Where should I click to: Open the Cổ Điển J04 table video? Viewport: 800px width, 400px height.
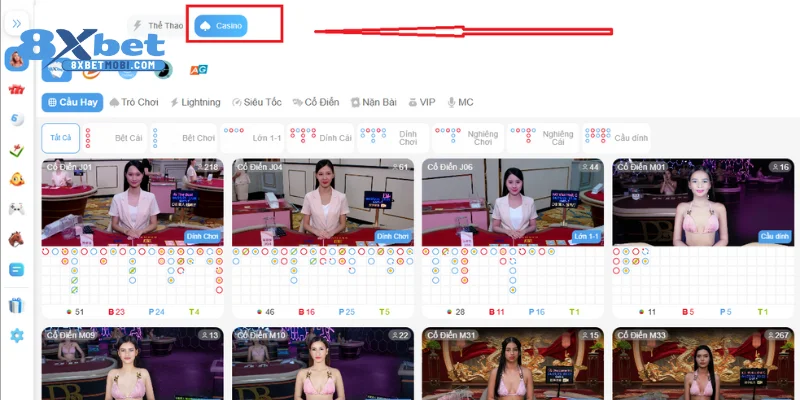click(323, 203)
